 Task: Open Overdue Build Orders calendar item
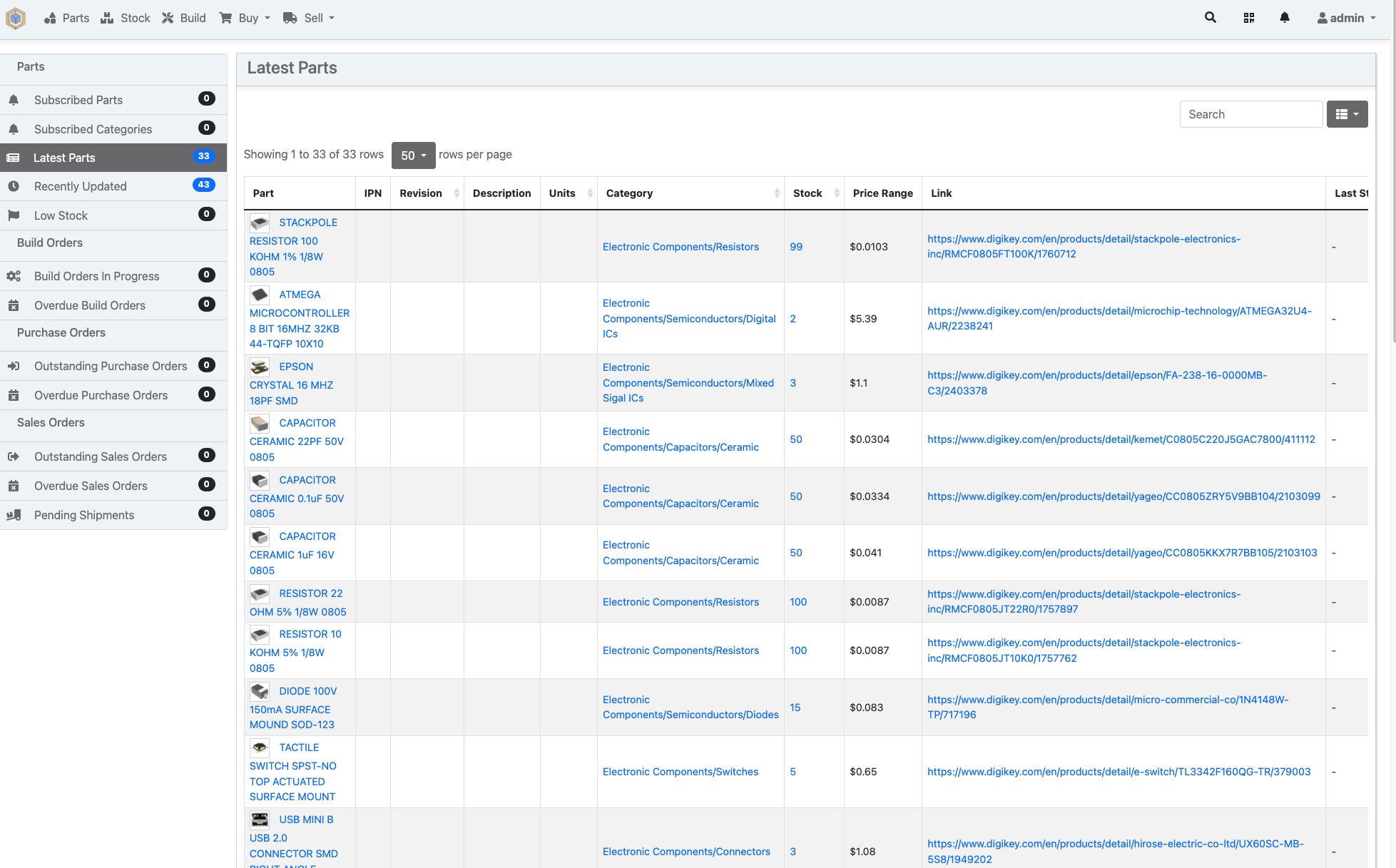(x=90, y=305)
